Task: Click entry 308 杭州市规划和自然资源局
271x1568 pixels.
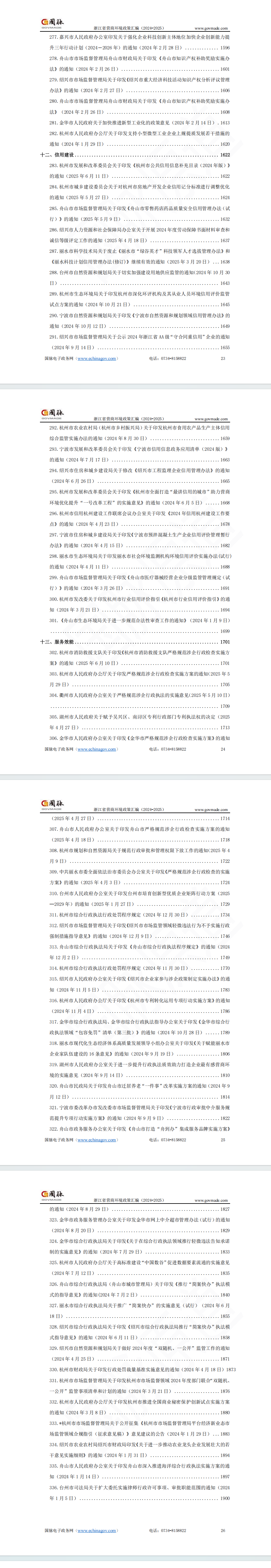Action: [139, 856]
